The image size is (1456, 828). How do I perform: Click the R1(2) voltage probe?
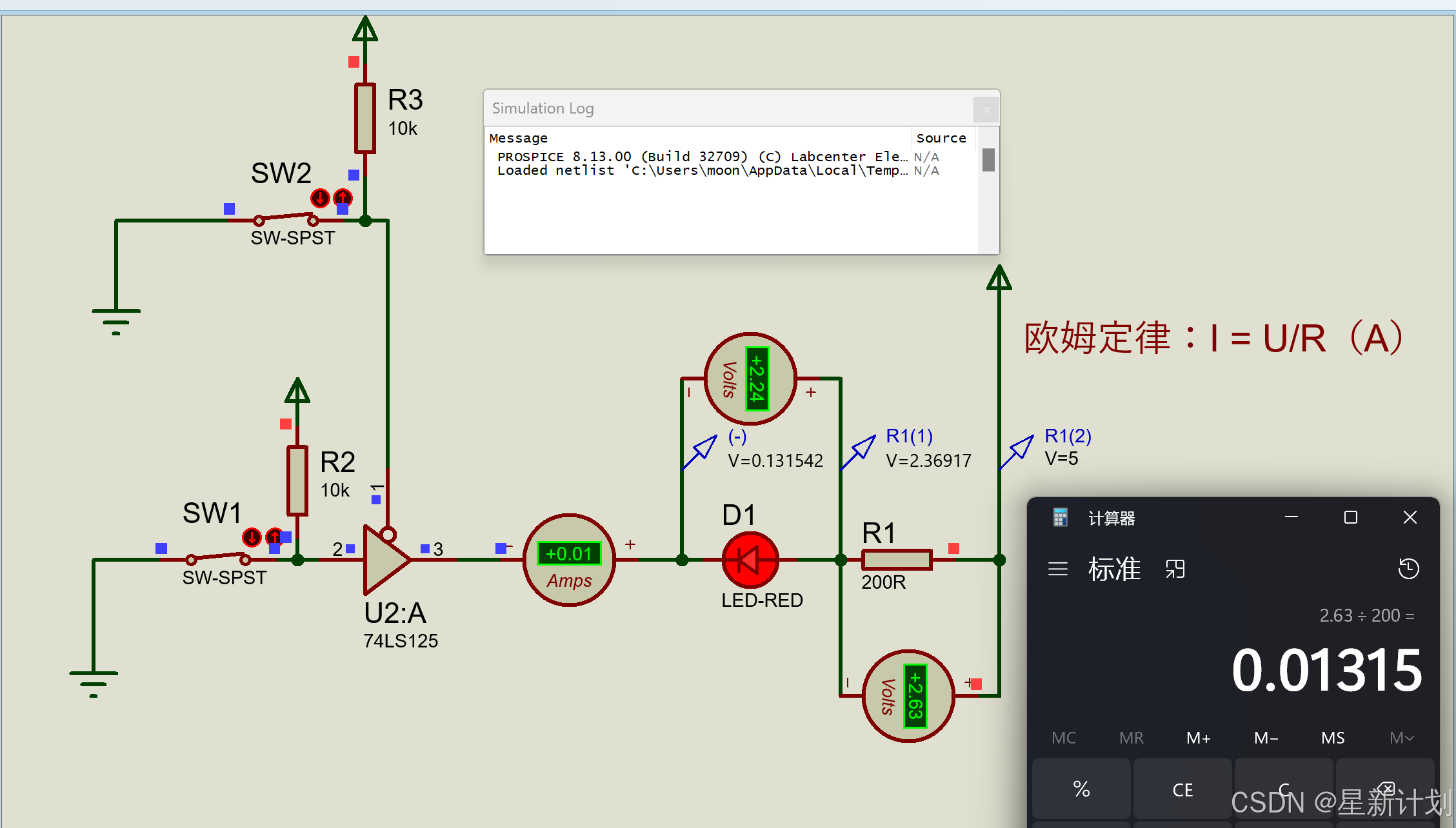(x=1020, y=450)
